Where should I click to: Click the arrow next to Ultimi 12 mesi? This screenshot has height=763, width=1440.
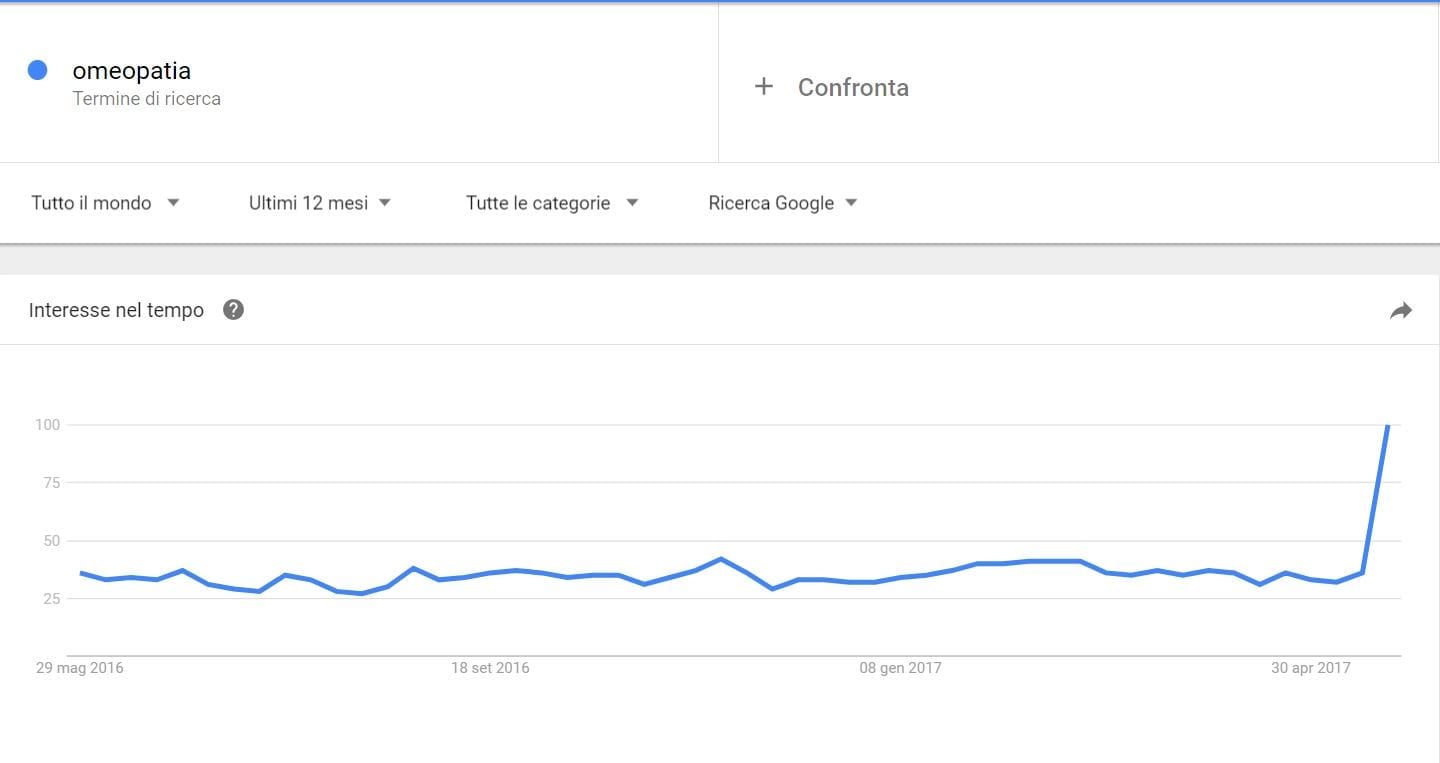pos(385,203)
